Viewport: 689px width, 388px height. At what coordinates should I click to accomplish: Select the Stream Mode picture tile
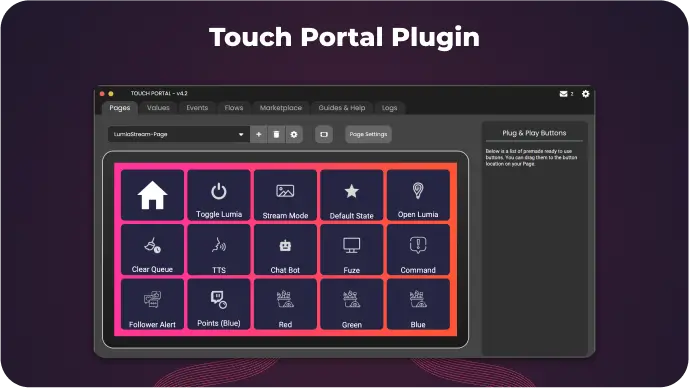click(x=285, y=195)
